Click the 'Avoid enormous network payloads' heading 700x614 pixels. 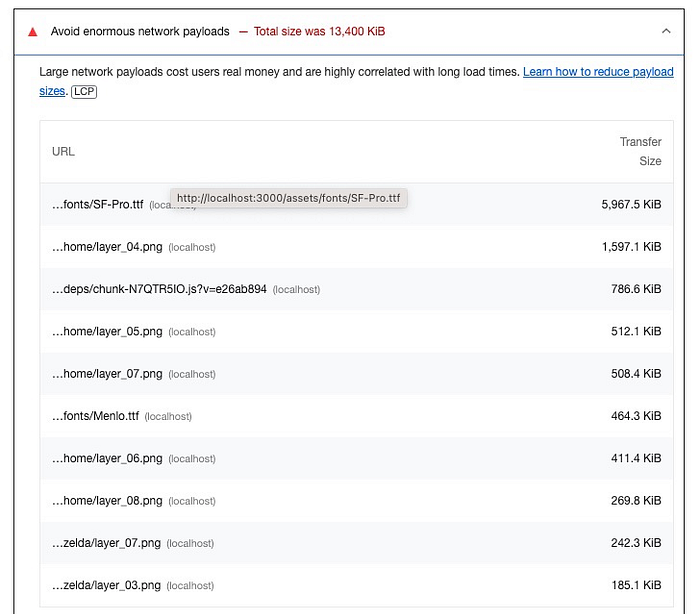(140, 32)
